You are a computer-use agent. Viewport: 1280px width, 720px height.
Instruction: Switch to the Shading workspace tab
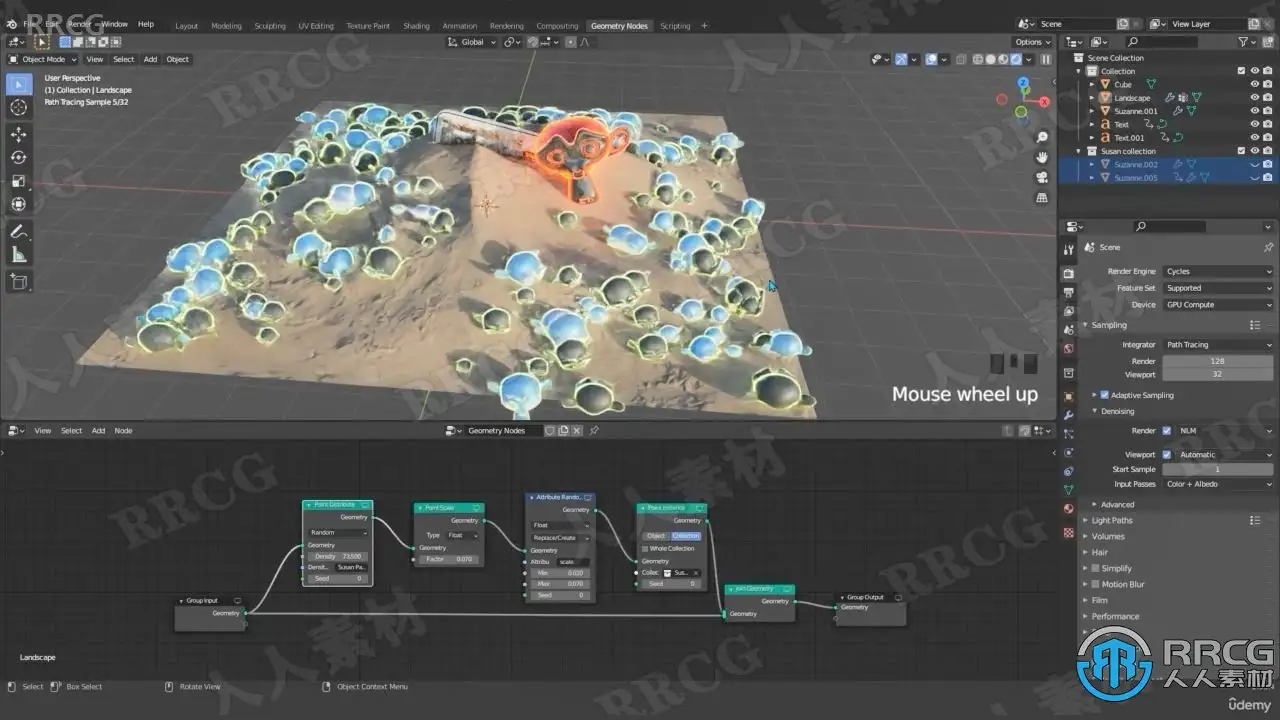click(416, 26)
